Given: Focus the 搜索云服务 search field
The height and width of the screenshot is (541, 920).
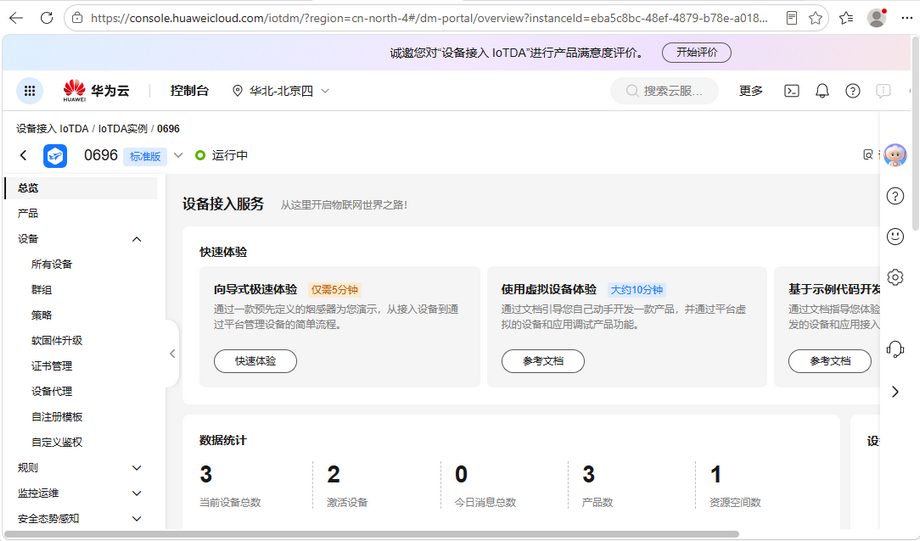Looking at the screenshot, I should (x=664, y=90).
